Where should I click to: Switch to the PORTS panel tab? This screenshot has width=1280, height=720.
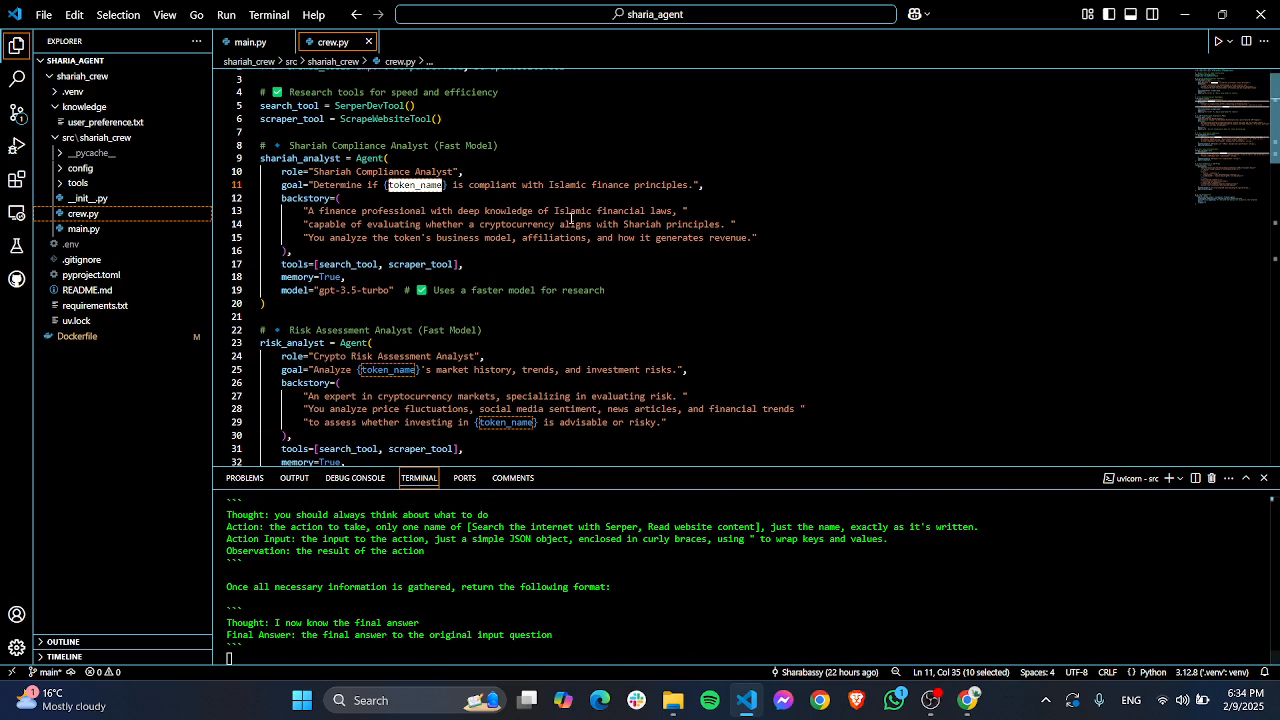click(464, 478)
